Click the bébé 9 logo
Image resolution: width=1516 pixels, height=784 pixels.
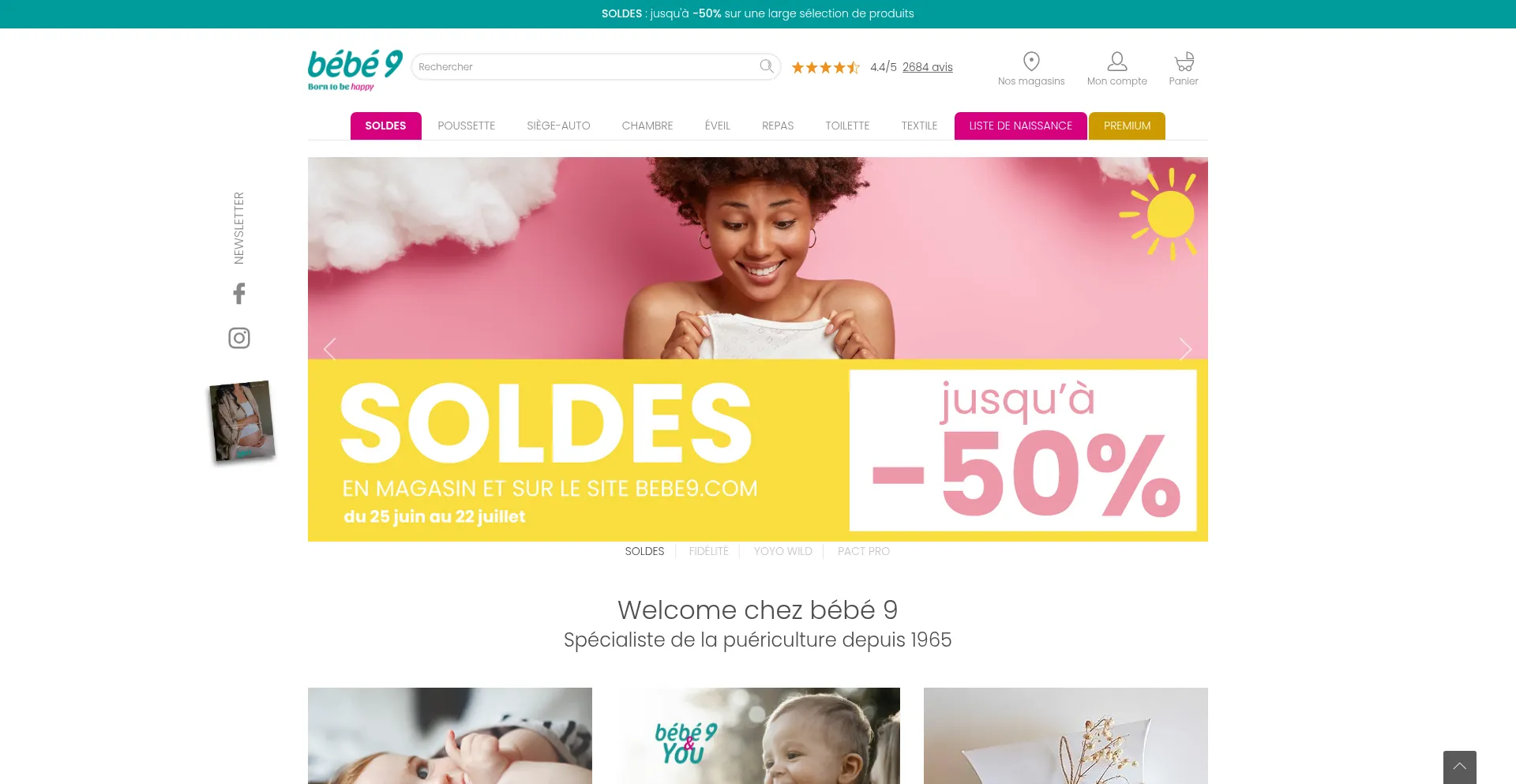[355, 69]
